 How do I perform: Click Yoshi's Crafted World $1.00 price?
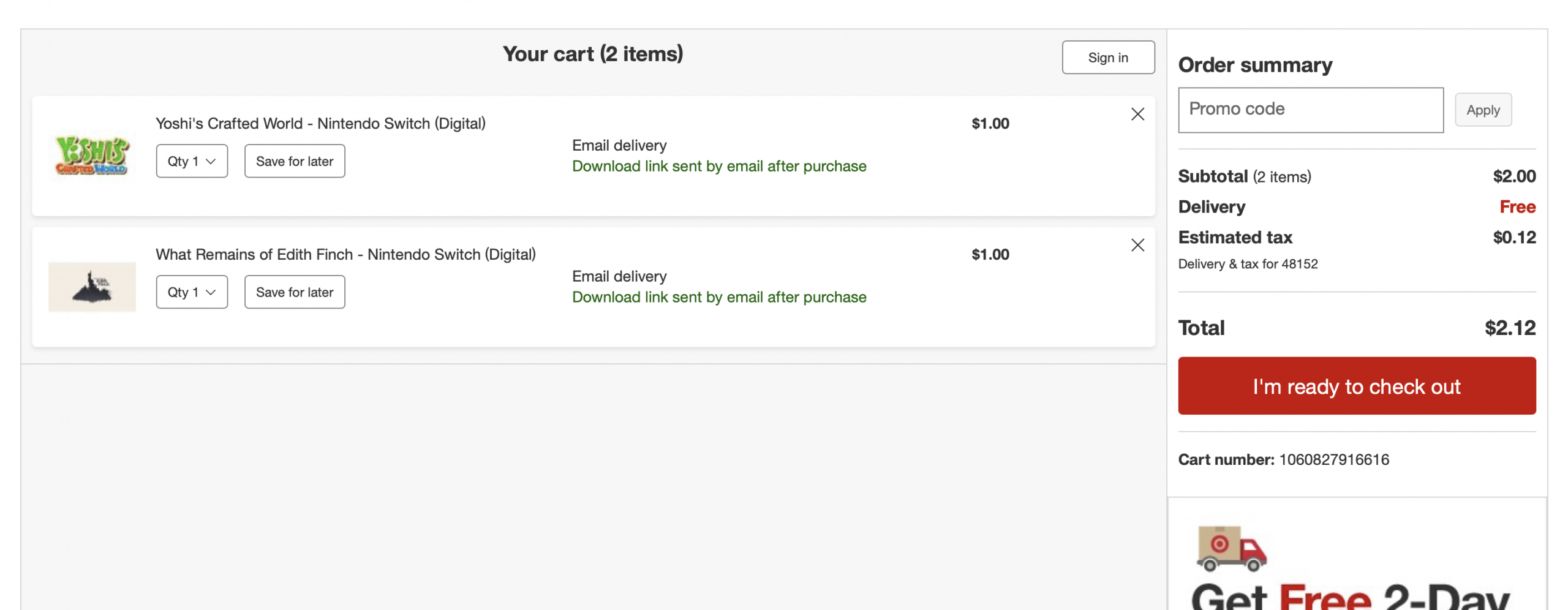pyautogui.click(x=990, y=124)
